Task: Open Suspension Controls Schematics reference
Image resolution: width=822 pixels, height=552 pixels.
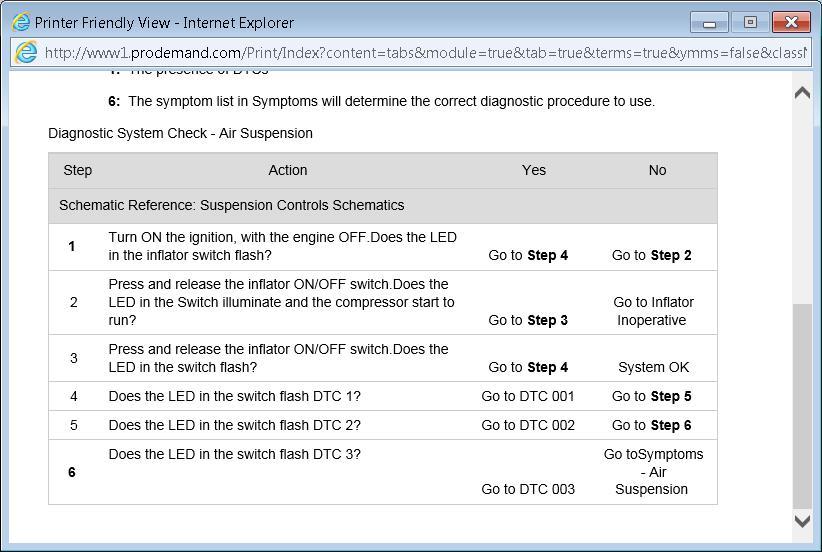Action: tap(302, 205)
